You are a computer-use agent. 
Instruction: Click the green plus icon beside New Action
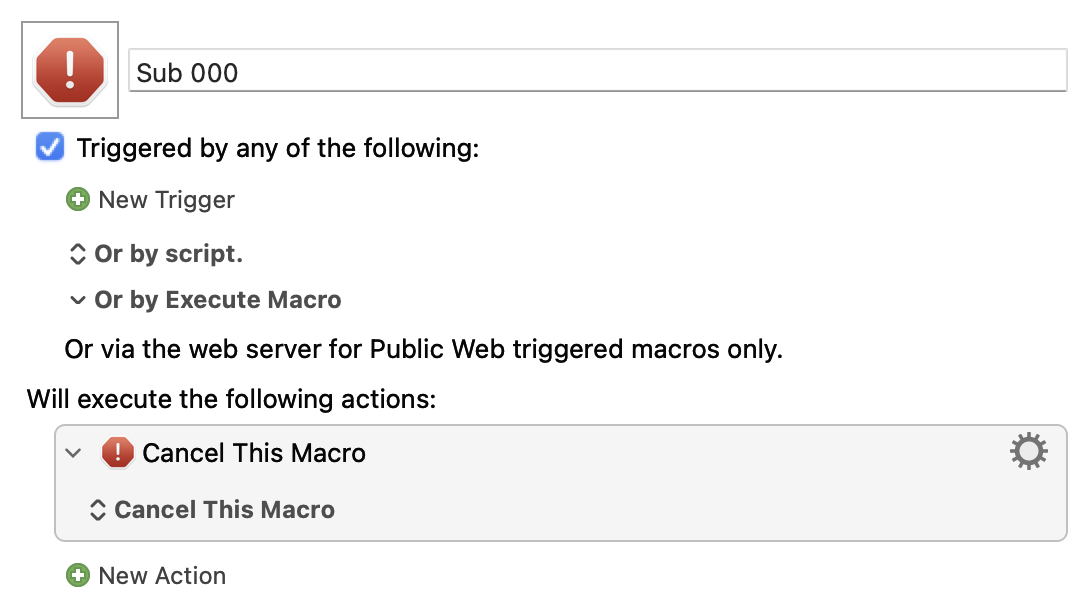[78, 576]
